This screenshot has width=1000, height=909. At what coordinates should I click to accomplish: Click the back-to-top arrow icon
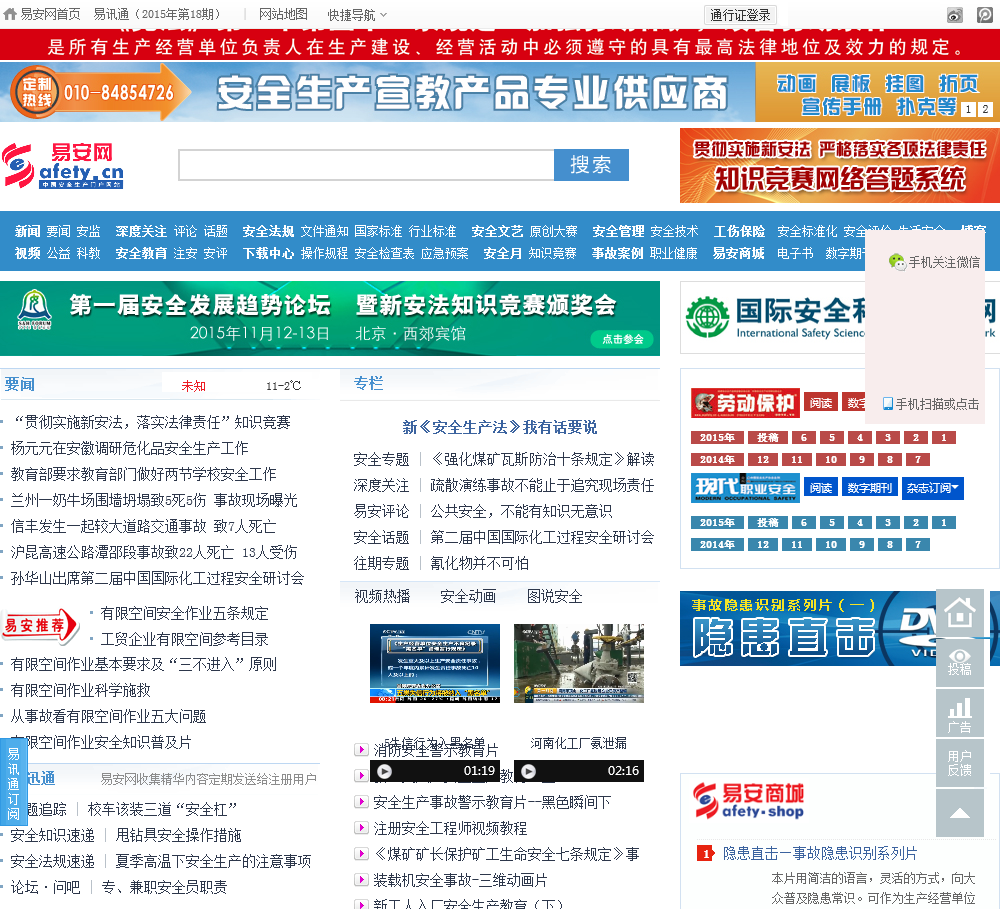[x=959, y=813]
